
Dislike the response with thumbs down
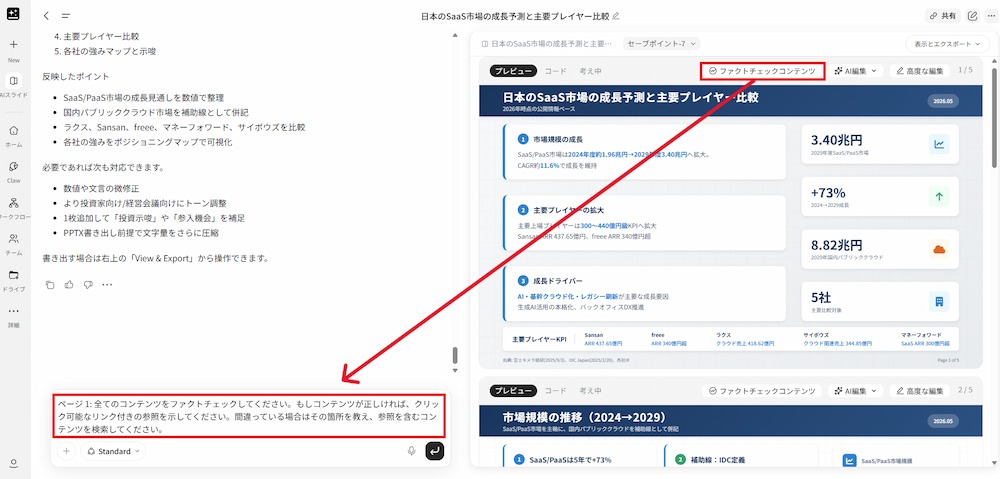click(88, 284)
